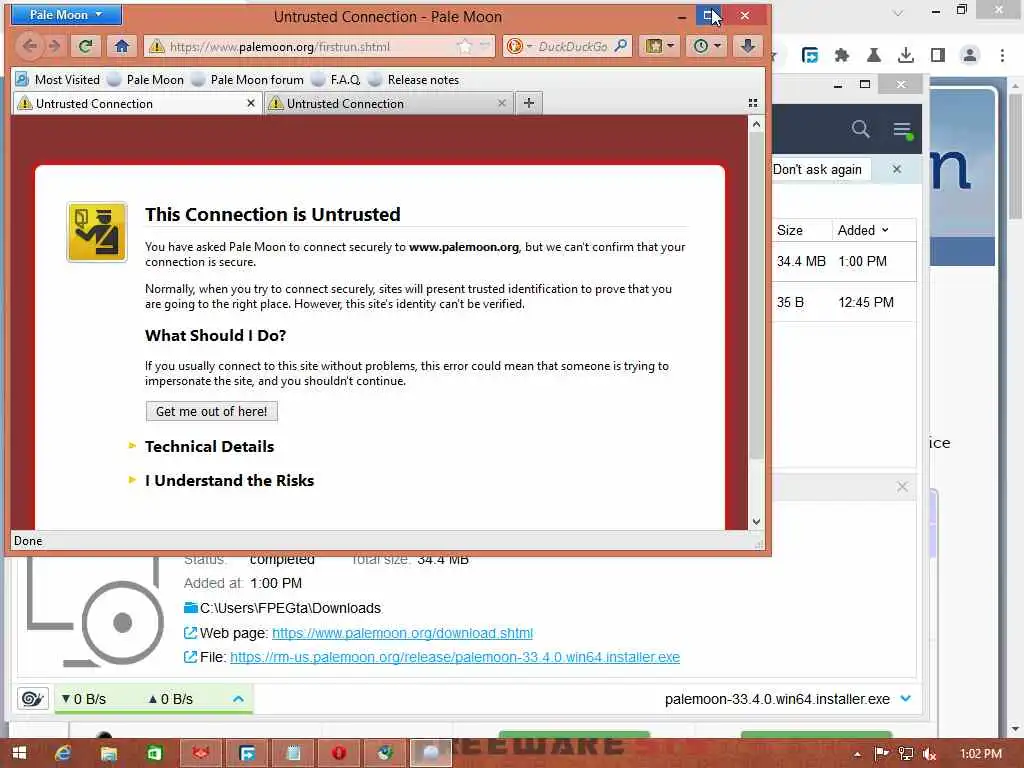
Task: Toggle the Chrome side panel icon
Action: click(x=938, y=56)
